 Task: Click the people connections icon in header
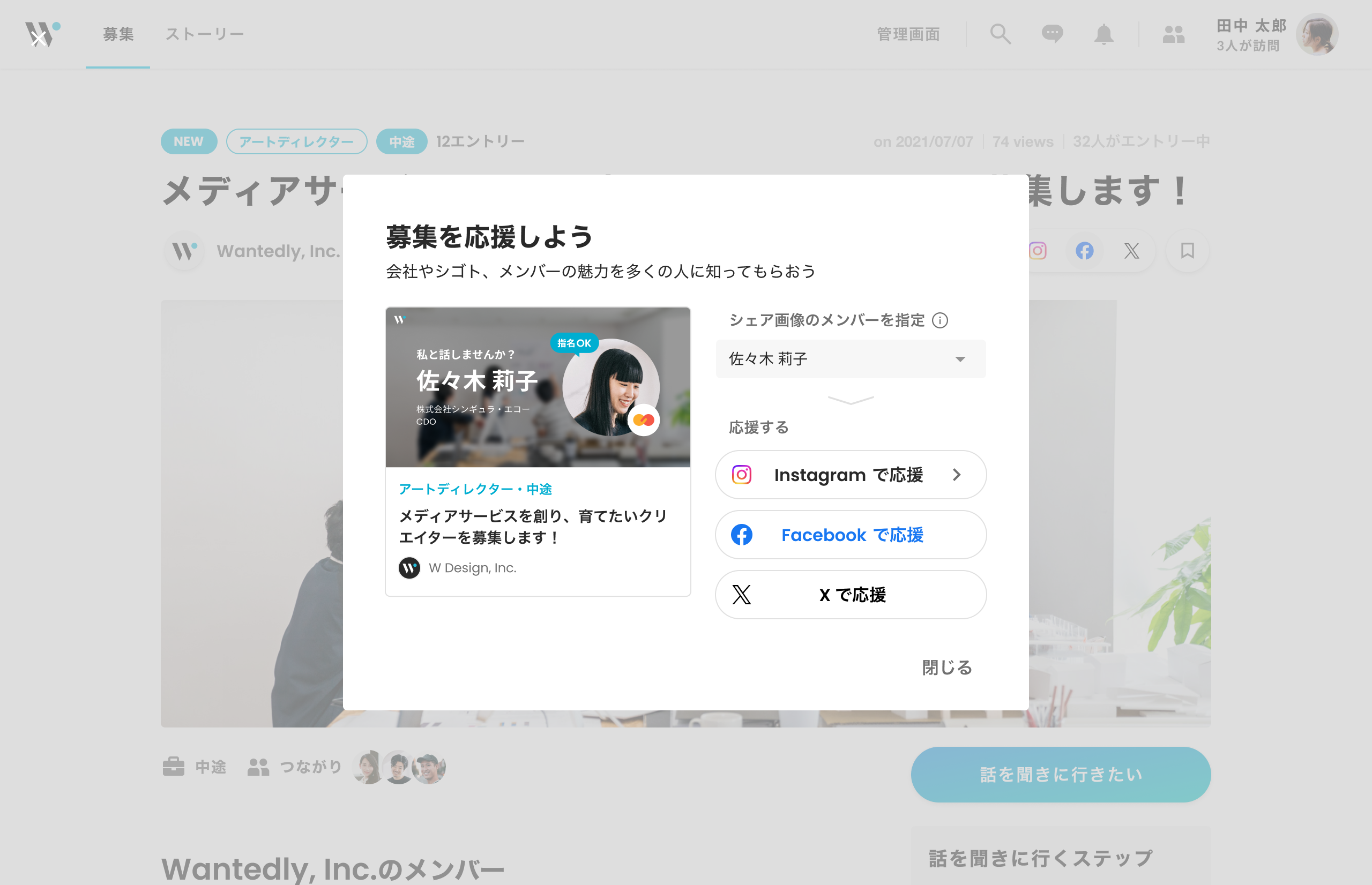click(x=1173, y=34)
